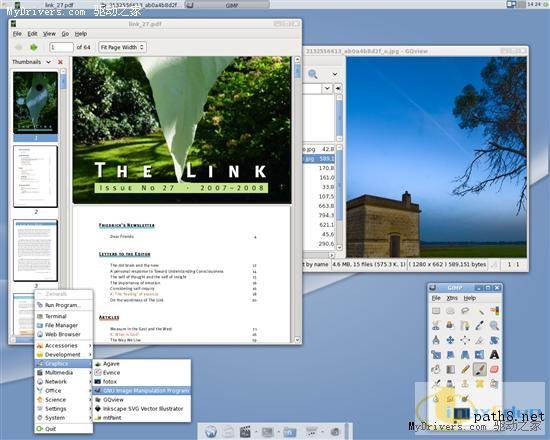This screenshot has width=550, height=440.
Task: Open the web browser globe in bottom panel
Action: click(x=211, y=432)
